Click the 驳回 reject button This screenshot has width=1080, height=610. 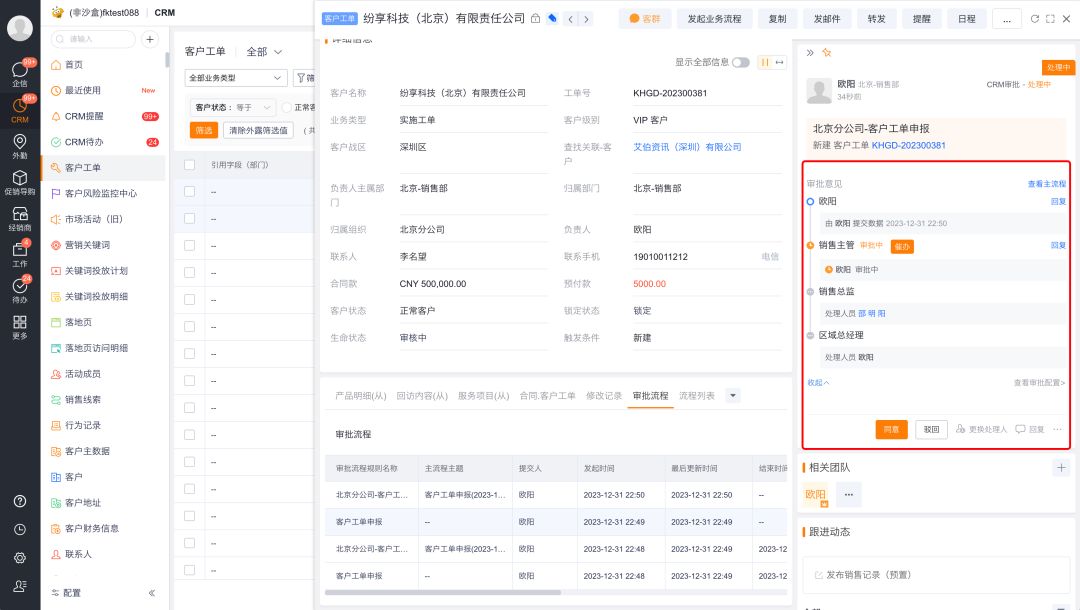click(x=931, y=429)
